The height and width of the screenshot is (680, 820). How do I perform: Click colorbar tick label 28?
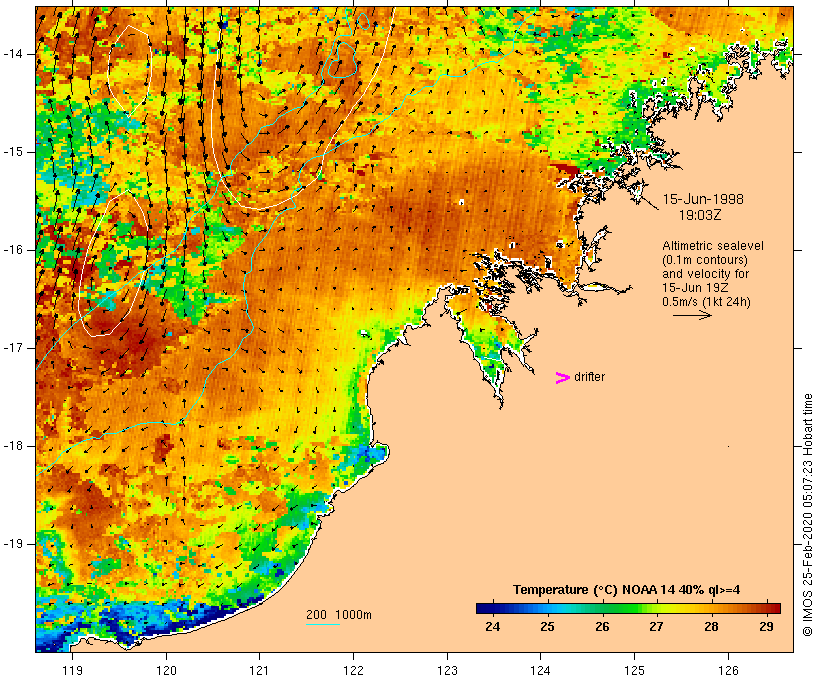coord(711,626)
